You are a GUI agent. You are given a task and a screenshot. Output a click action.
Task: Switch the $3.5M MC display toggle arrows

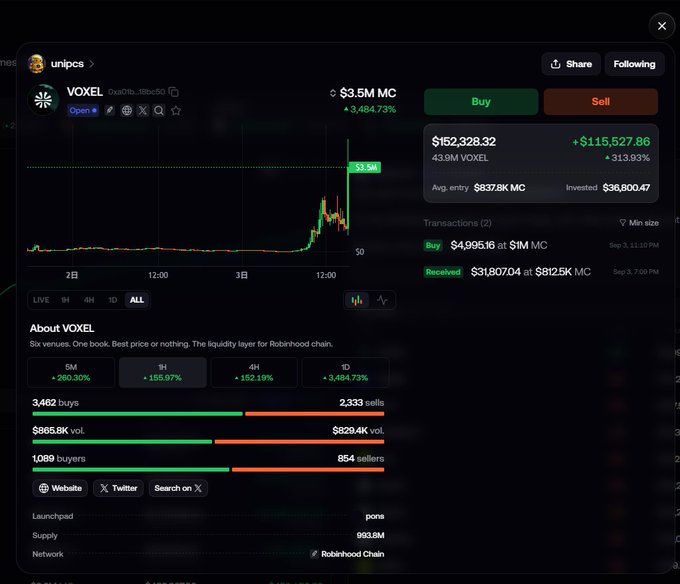333,93
